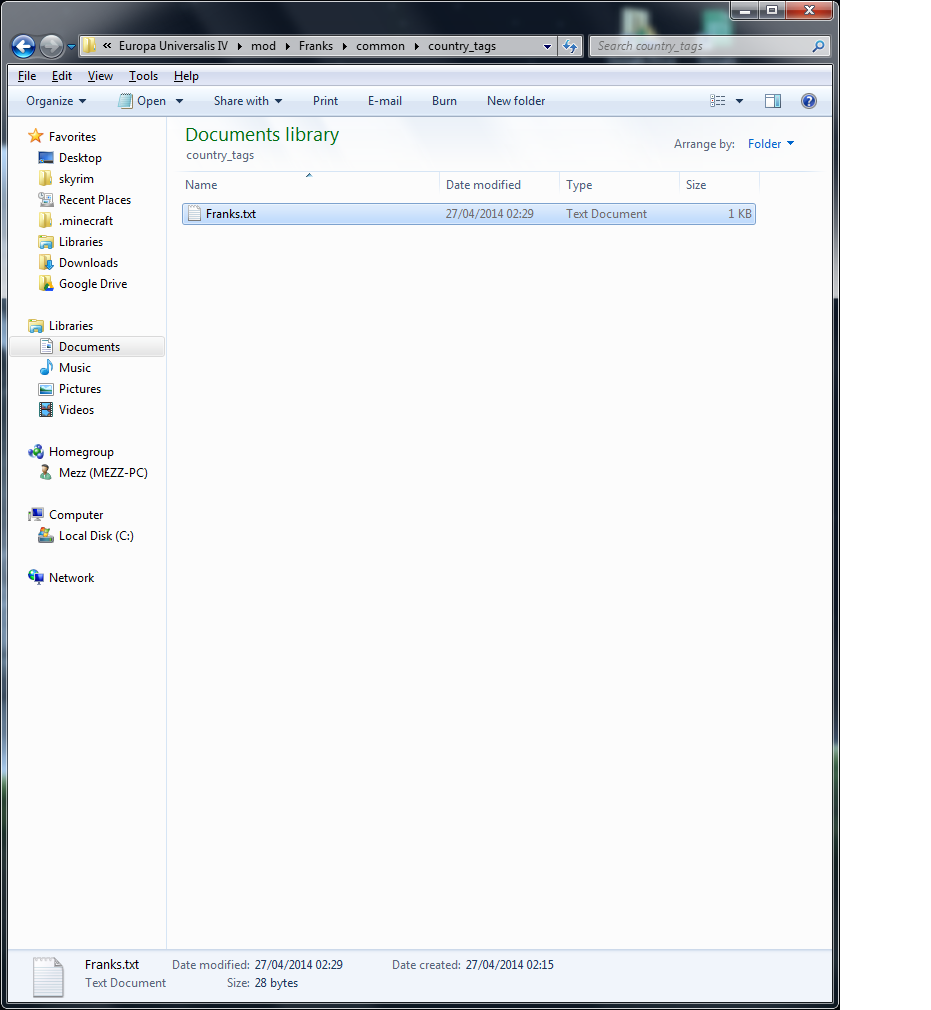This screenshot has height=1010, width=931.
Task: Open the Organize dropdown
Action: (x=56, y=101)
